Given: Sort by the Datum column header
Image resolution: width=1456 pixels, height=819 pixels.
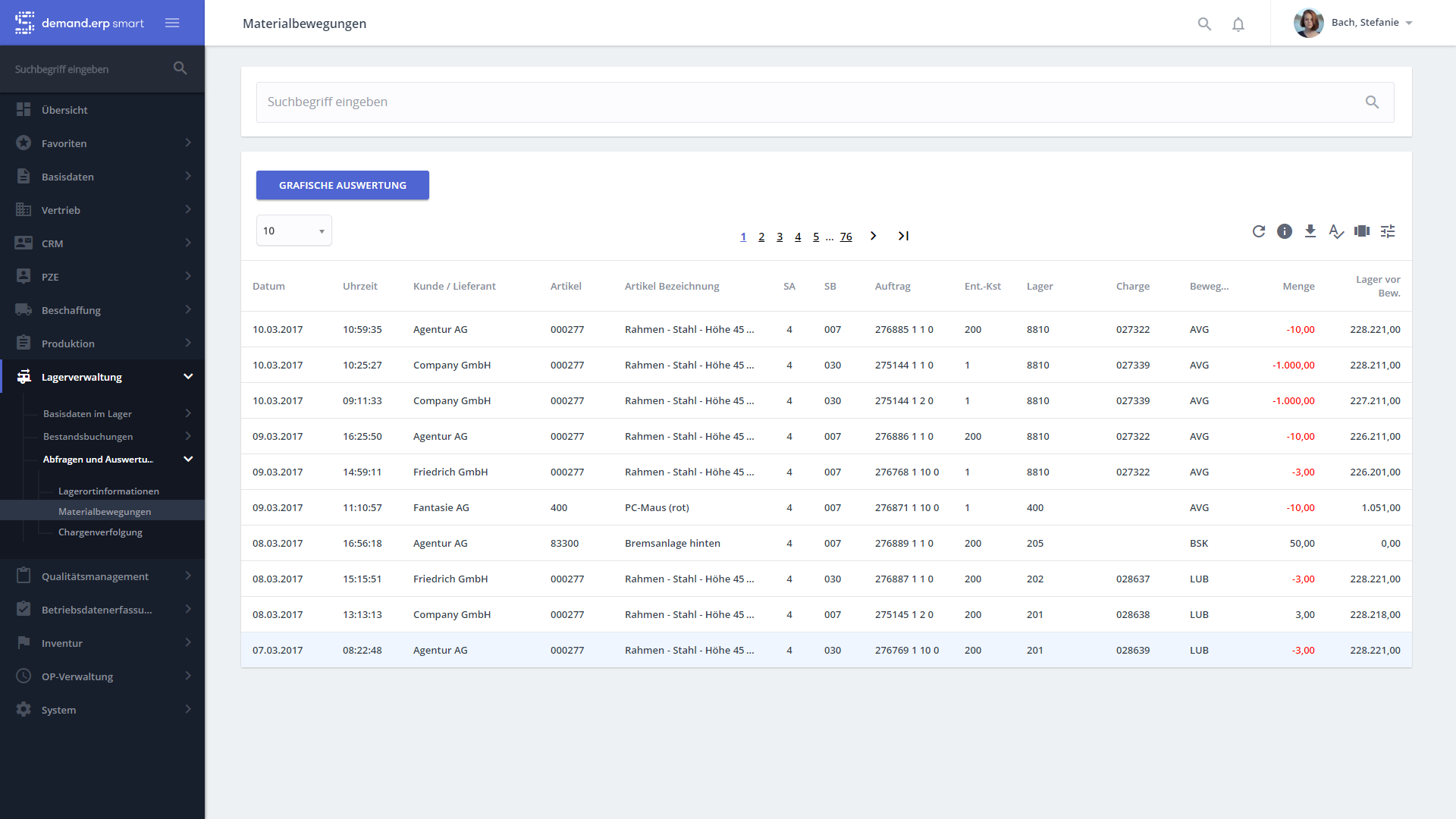Looking at the screenshot, I should tap(269, 286).
